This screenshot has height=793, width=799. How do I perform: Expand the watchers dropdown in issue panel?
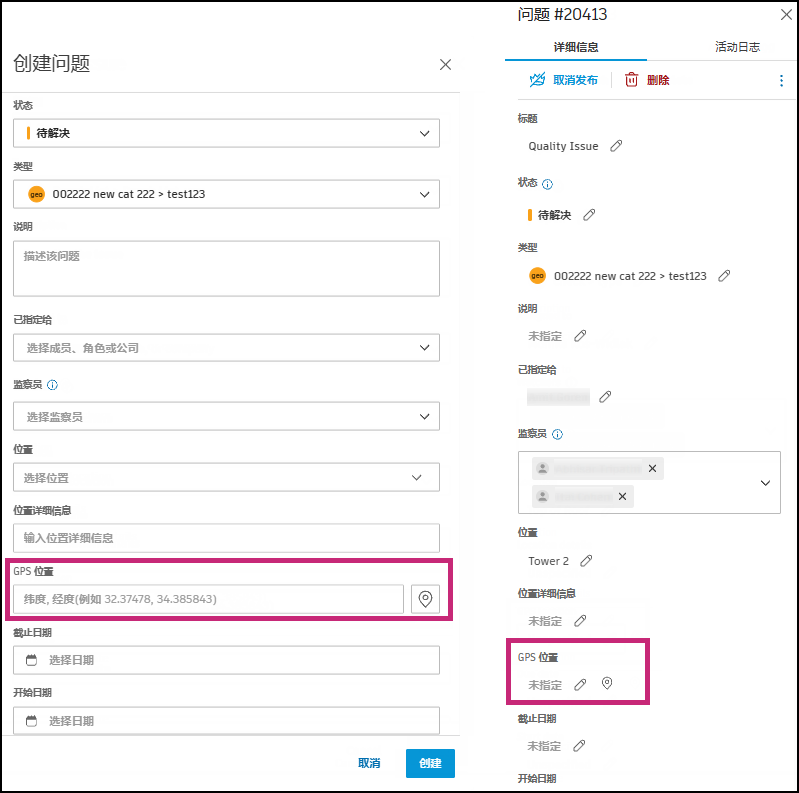coord(765,483)
